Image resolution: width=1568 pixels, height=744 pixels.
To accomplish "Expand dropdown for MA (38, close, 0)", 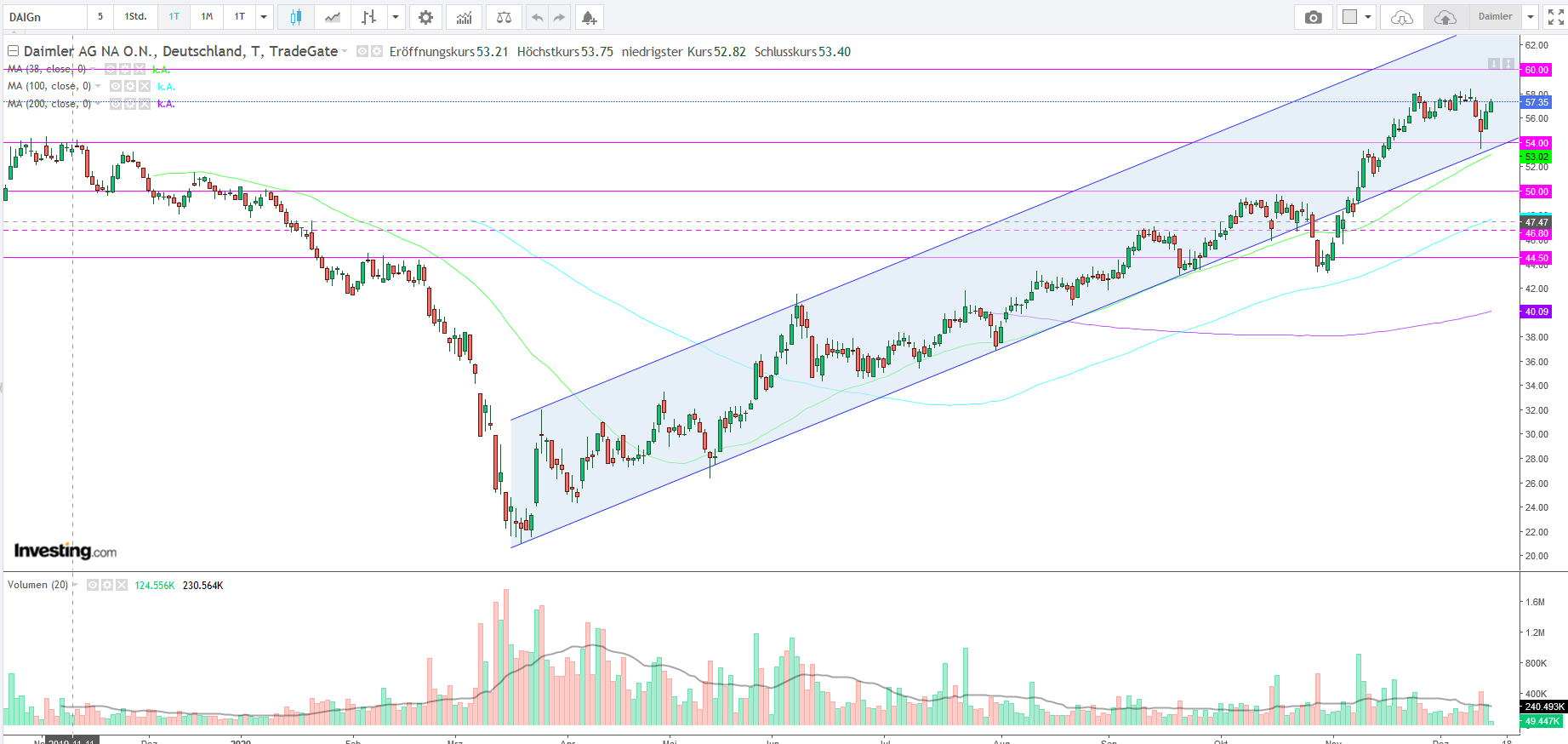I will [93, 69].
